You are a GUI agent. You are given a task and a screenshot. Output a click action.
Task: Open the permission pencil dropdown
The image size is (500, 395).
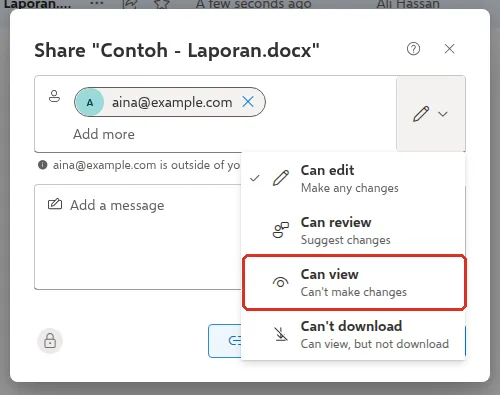[431, 114]
